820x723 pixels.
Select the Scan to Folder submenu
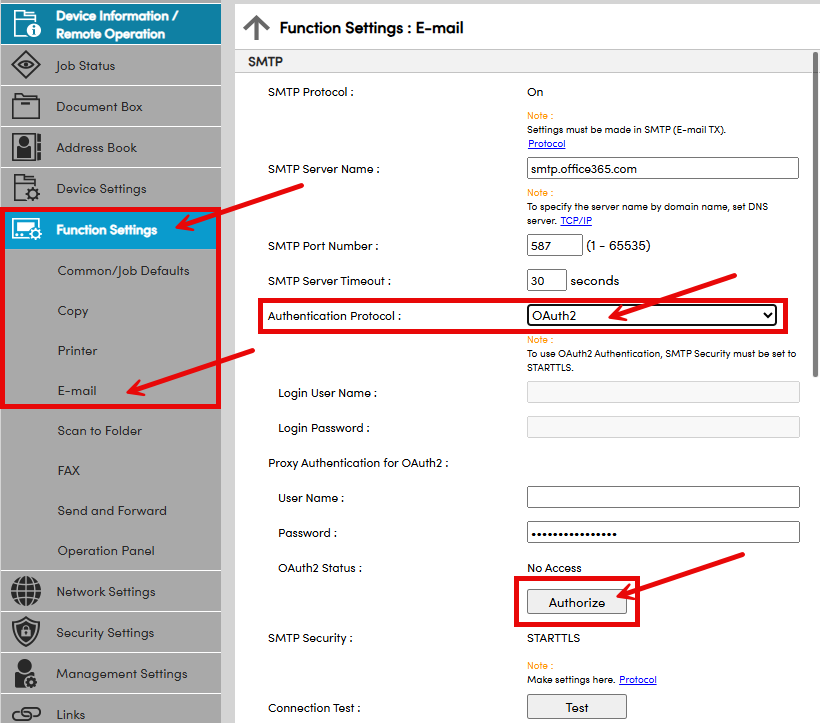[x=99, y=431]
